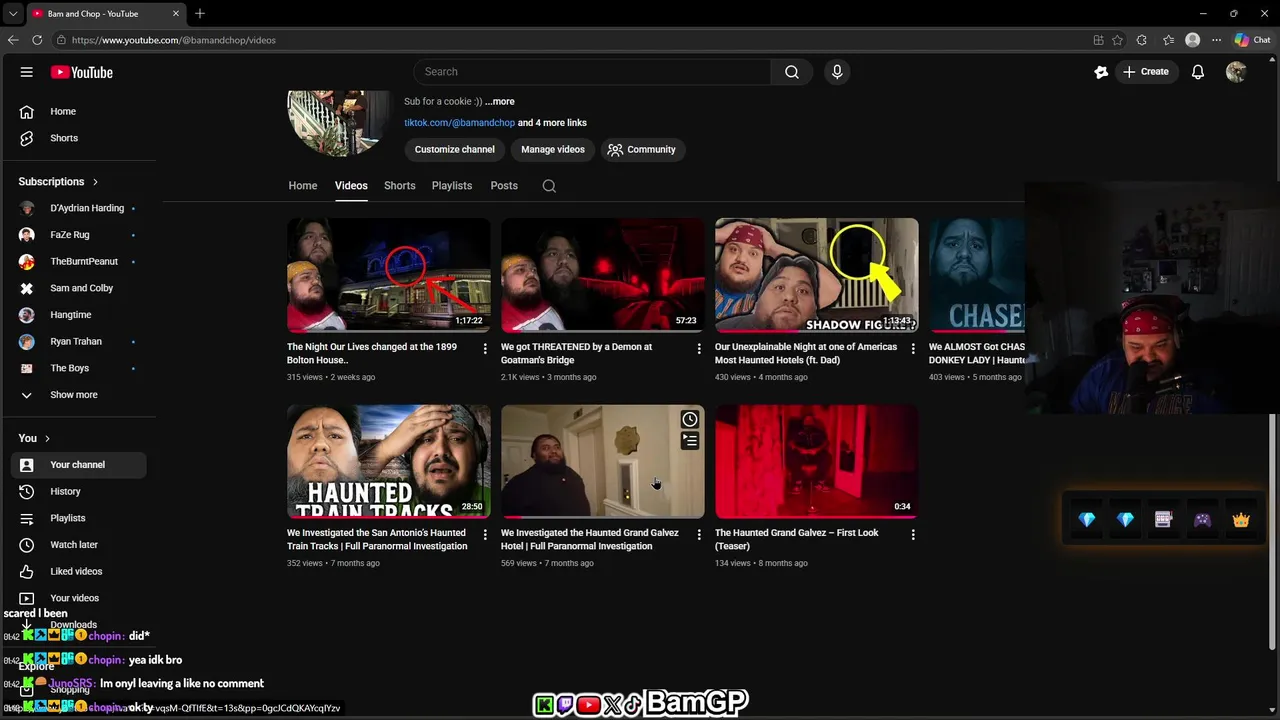Open the tiktok.com/@bamandchop link
This screenshot has width=1280, height=720.
pos(459,123)
